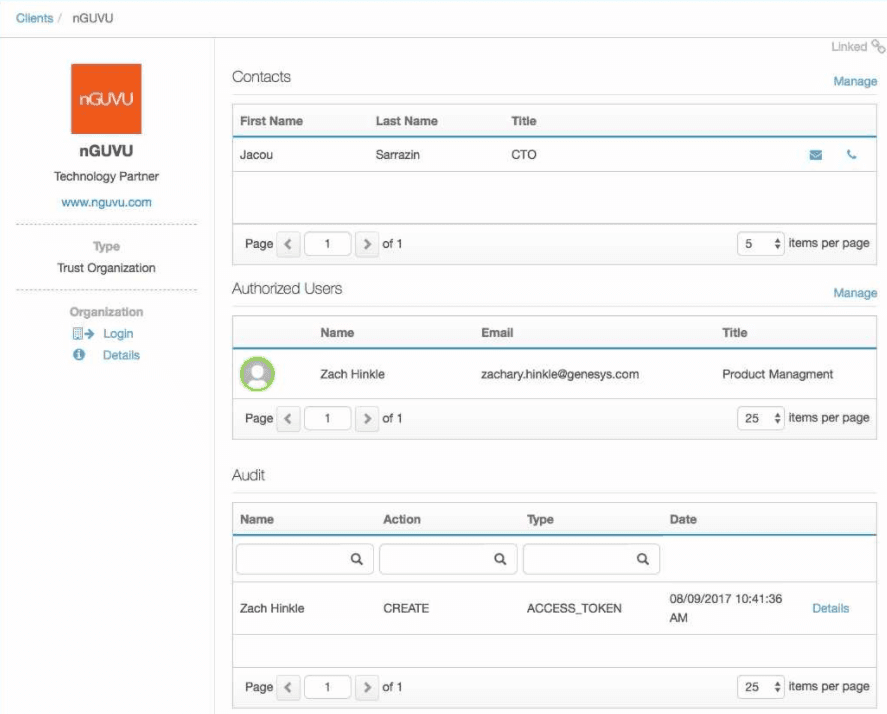Image resolution: width=887 pixels, height=714 pixels.
Task: Open Authorized Users items per page dropdown
Action: [x=762, y=418]
